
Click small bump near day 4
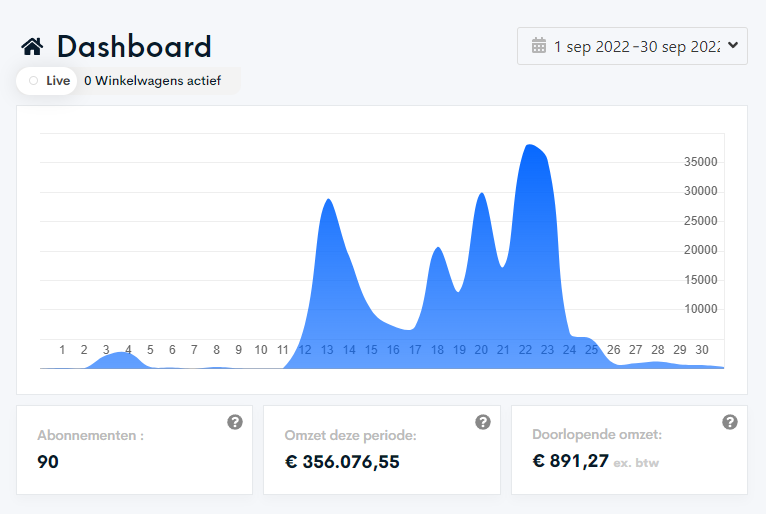point(119,353)
